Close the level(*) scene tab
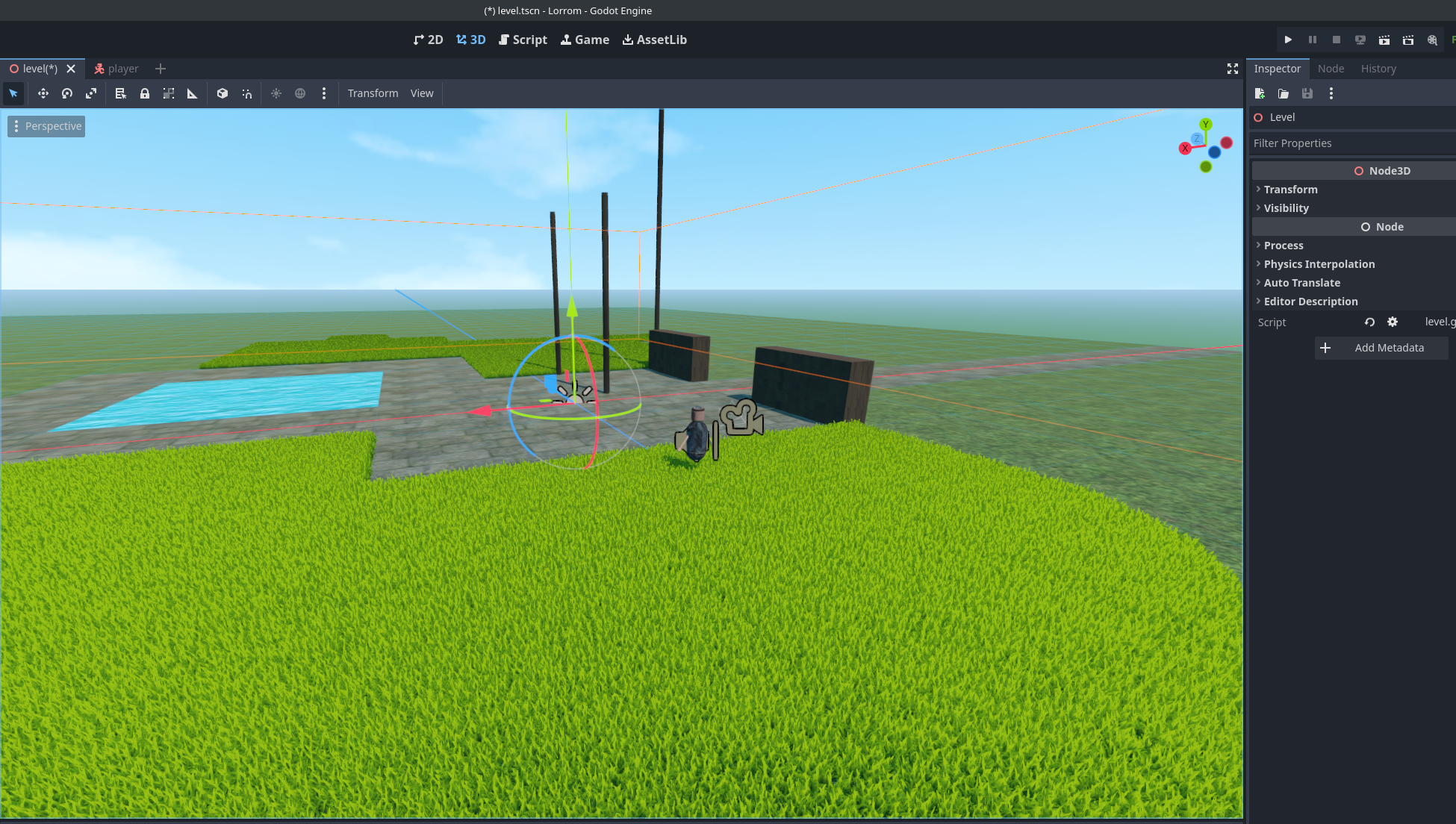1456x824 pixels. (x=71, y=69)
